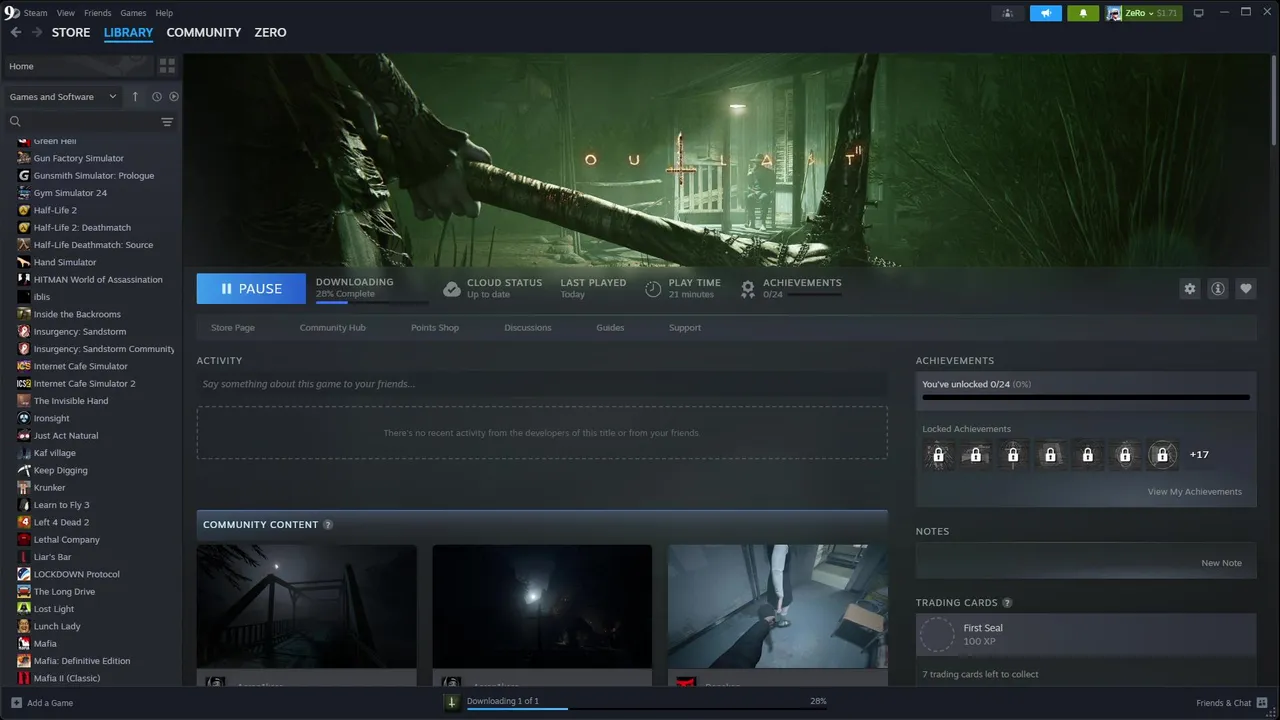Viewport: 1280px width, 720px height.
Task: Open the third community content screenshot
Action: tap(778, 607)
